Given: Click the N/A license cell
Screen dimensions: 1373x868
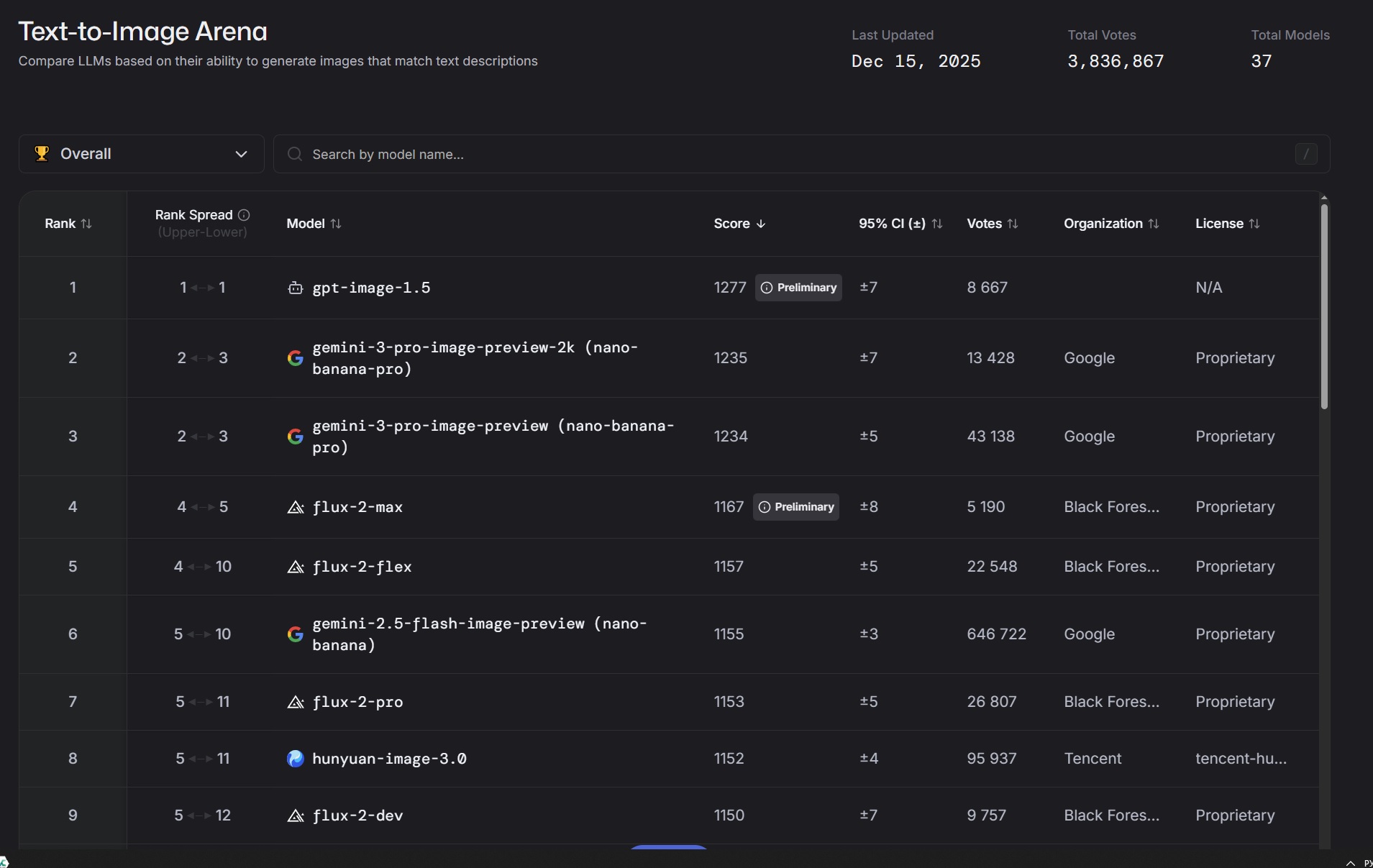Looking at the screenshot, I should click(1208, 288).
